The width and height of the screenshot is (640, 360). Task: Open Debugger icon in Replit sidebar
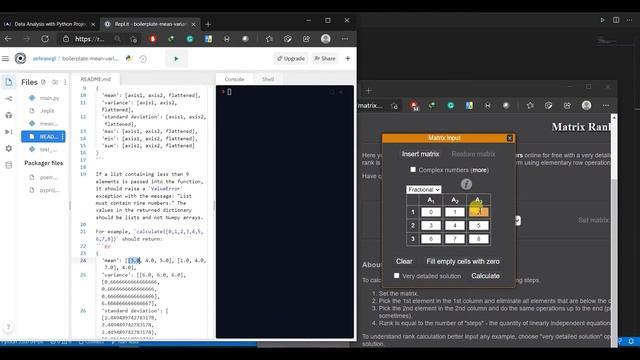(x=9, y=131)
